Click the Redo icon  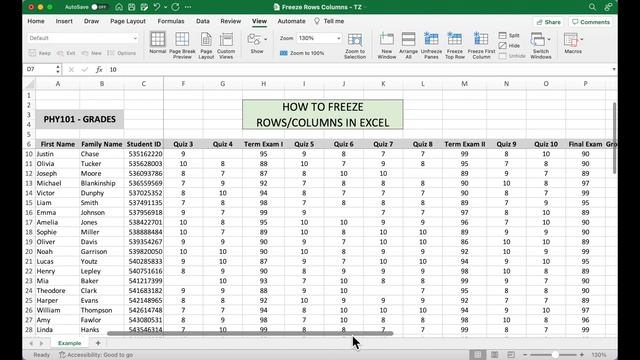pyautogui.click(x=176, y=7)
